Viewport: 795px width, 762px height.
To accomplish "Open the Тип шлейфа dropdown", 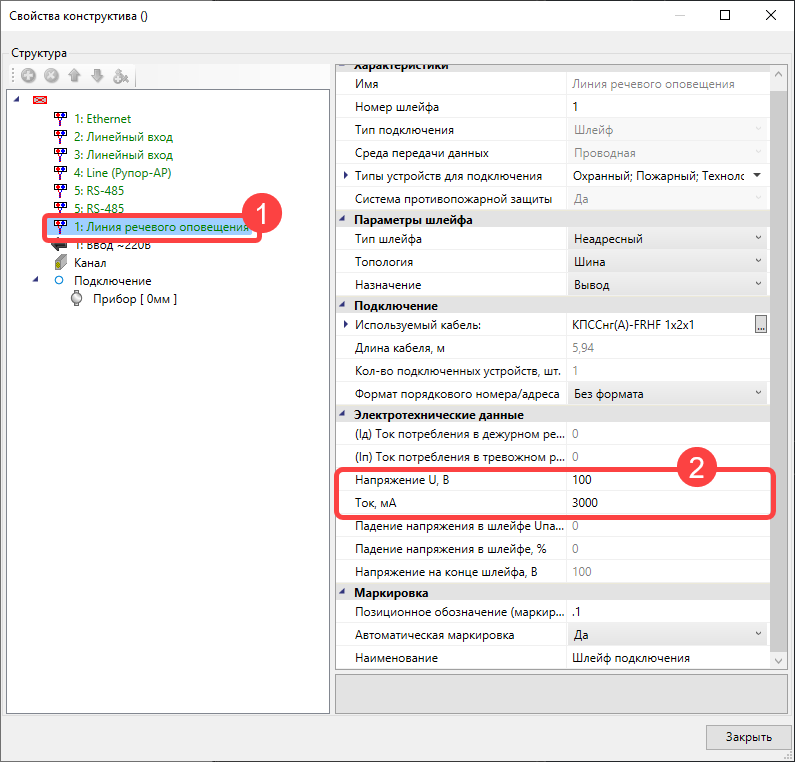I will (x=758, y=239).
